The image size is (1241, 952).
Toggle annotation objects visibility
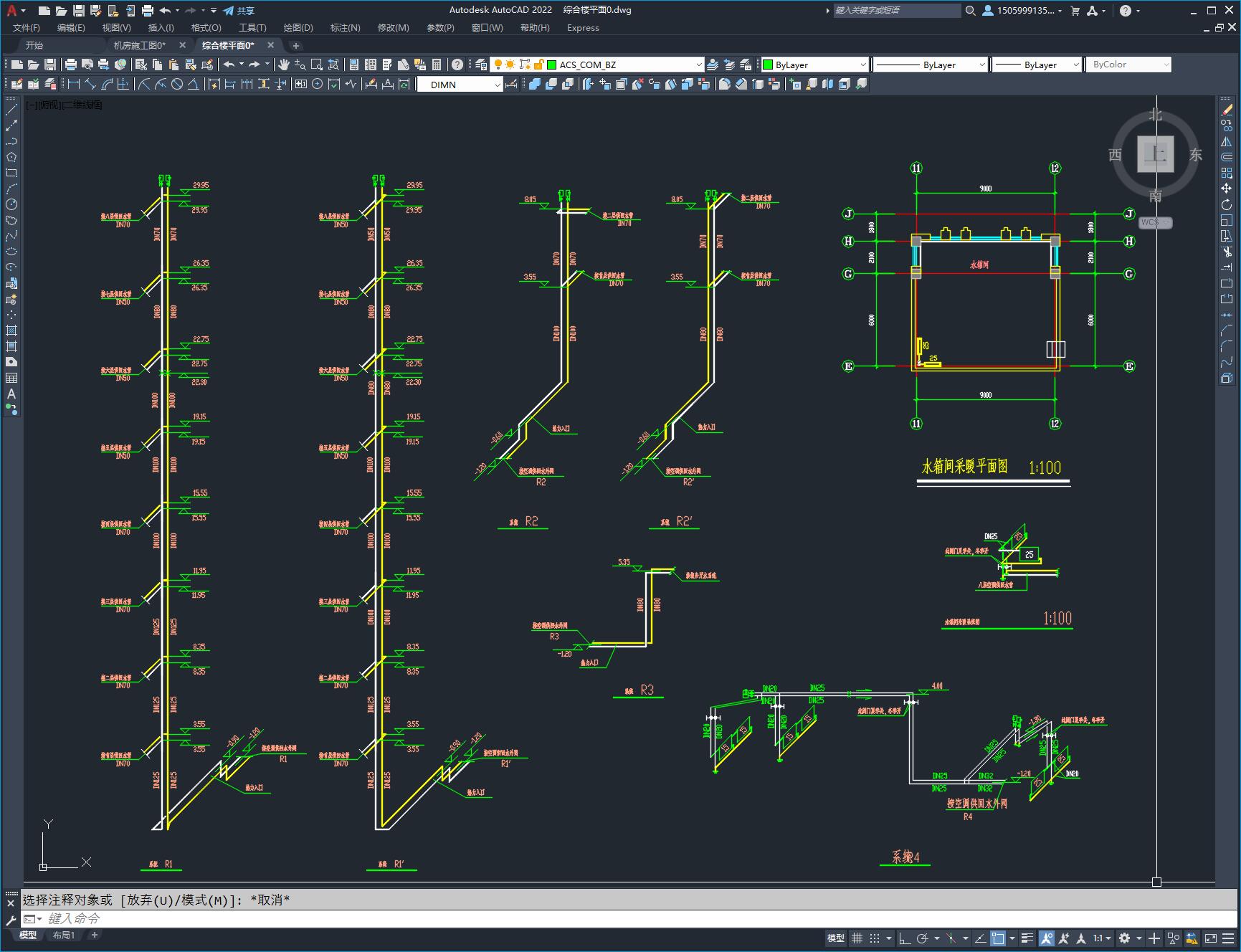coord(1047,938)
